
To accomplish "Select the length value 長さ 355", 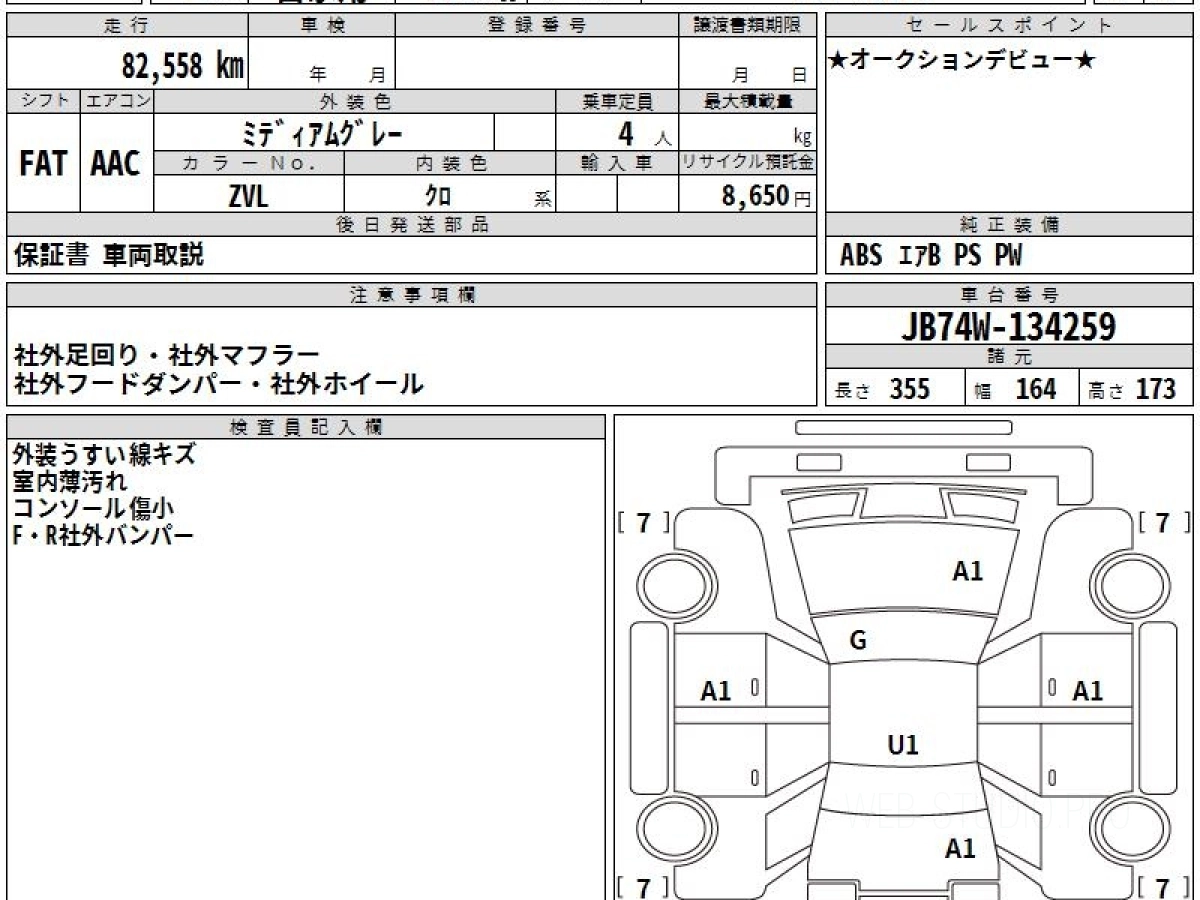I will (x=882, y=389).
